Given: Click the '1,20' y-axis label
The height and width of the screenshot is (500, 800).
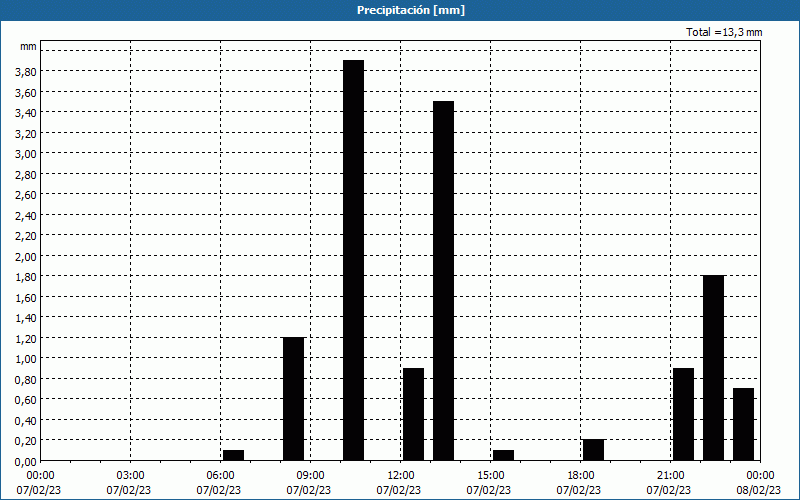Looking at the screenshot, I should click(26, 338).
